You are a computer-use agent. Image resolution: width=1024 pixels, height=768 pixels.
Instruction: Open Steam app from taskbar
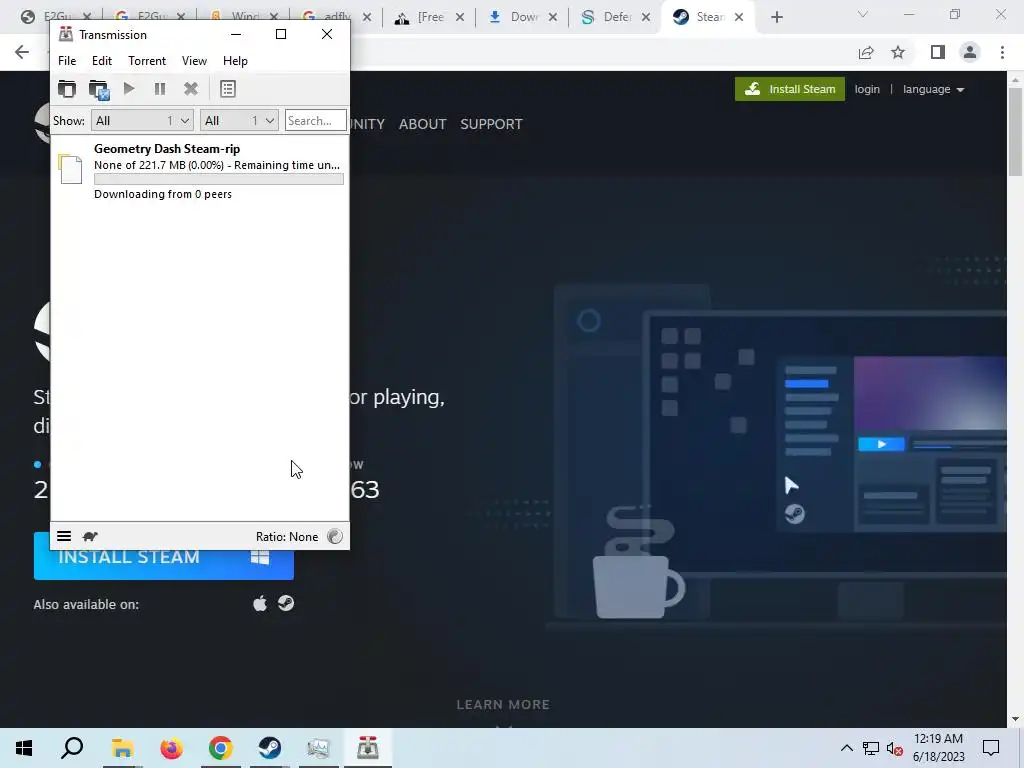[x=270, y=748]
